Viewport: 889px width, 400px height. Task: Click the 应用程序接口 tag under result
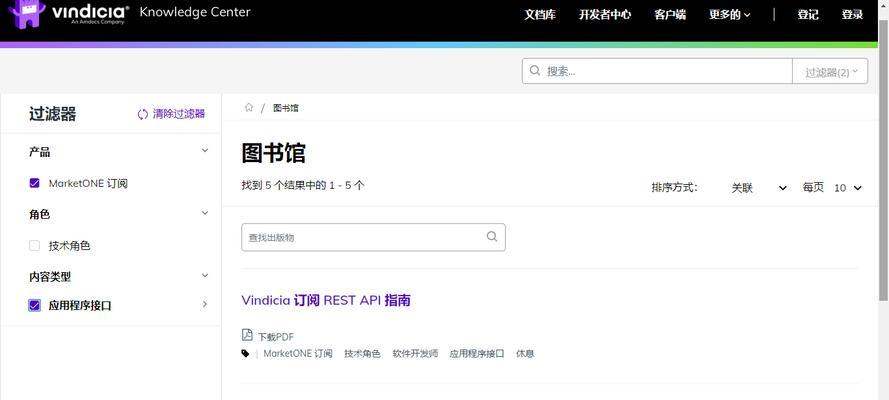pos(477,354)
